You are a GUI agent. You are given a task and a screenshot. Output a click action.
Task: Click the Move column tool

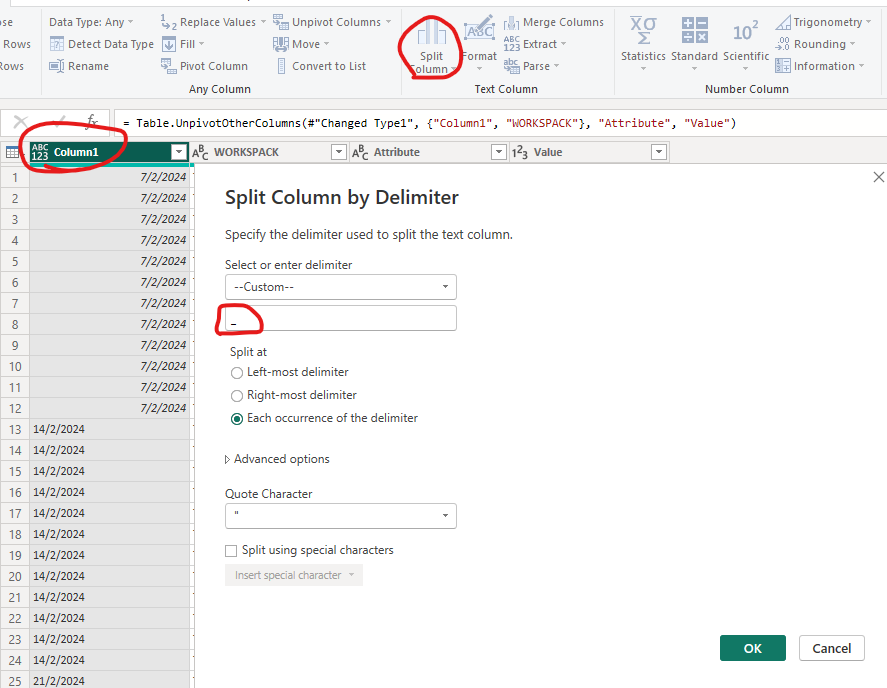click(x=301, y=44)
